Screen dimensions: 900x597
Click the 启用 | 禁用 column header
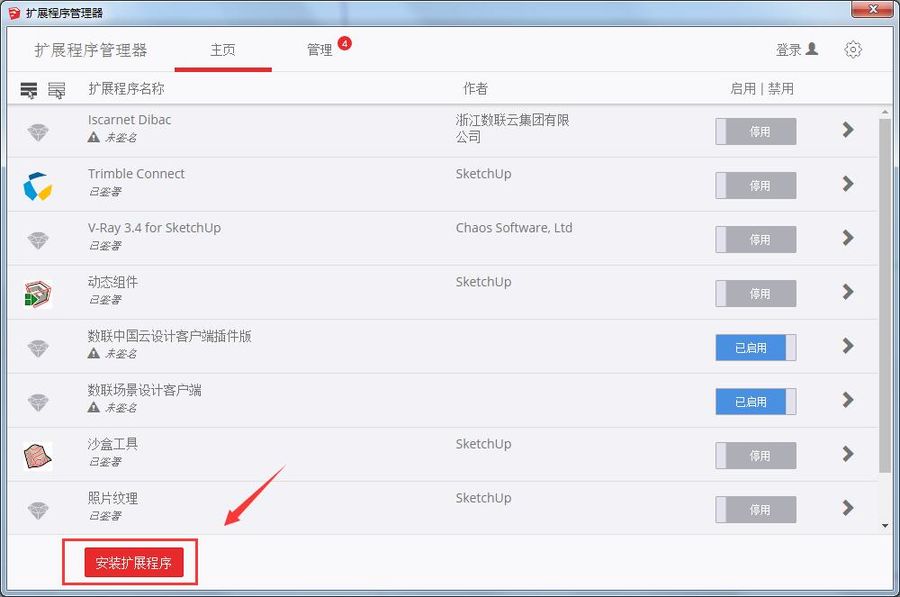click(x=762, y=89)
